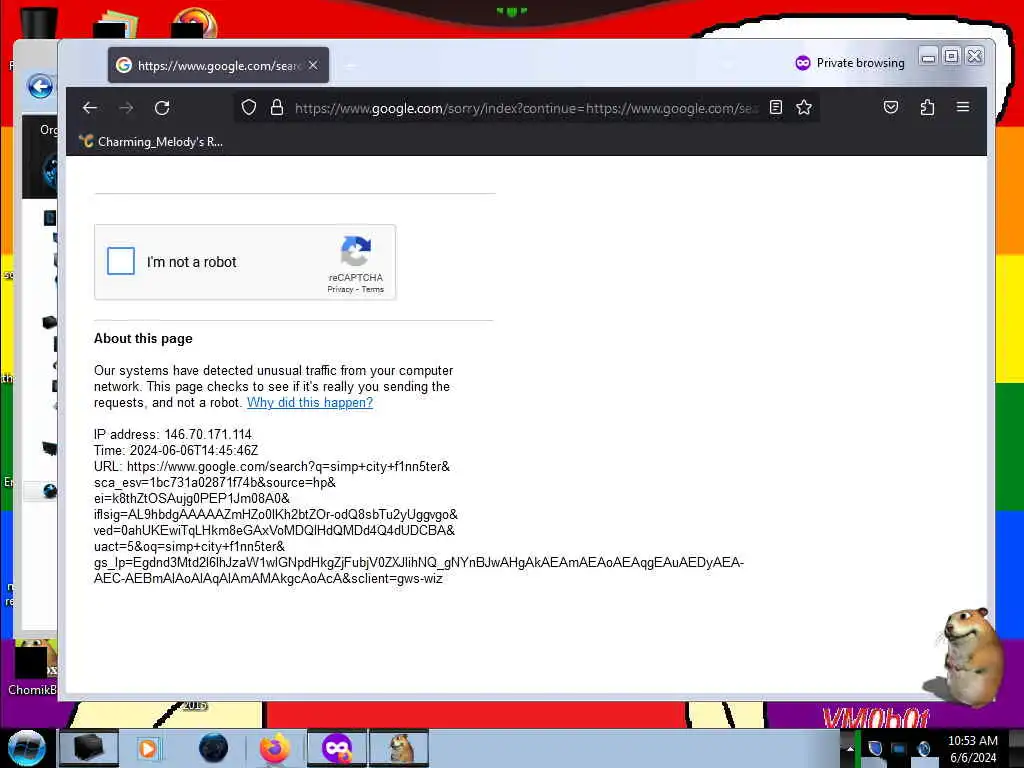Open the Why did this happen? link
Screen dimensions: 1024x768
pyautogui.click(x=310, y=403)
